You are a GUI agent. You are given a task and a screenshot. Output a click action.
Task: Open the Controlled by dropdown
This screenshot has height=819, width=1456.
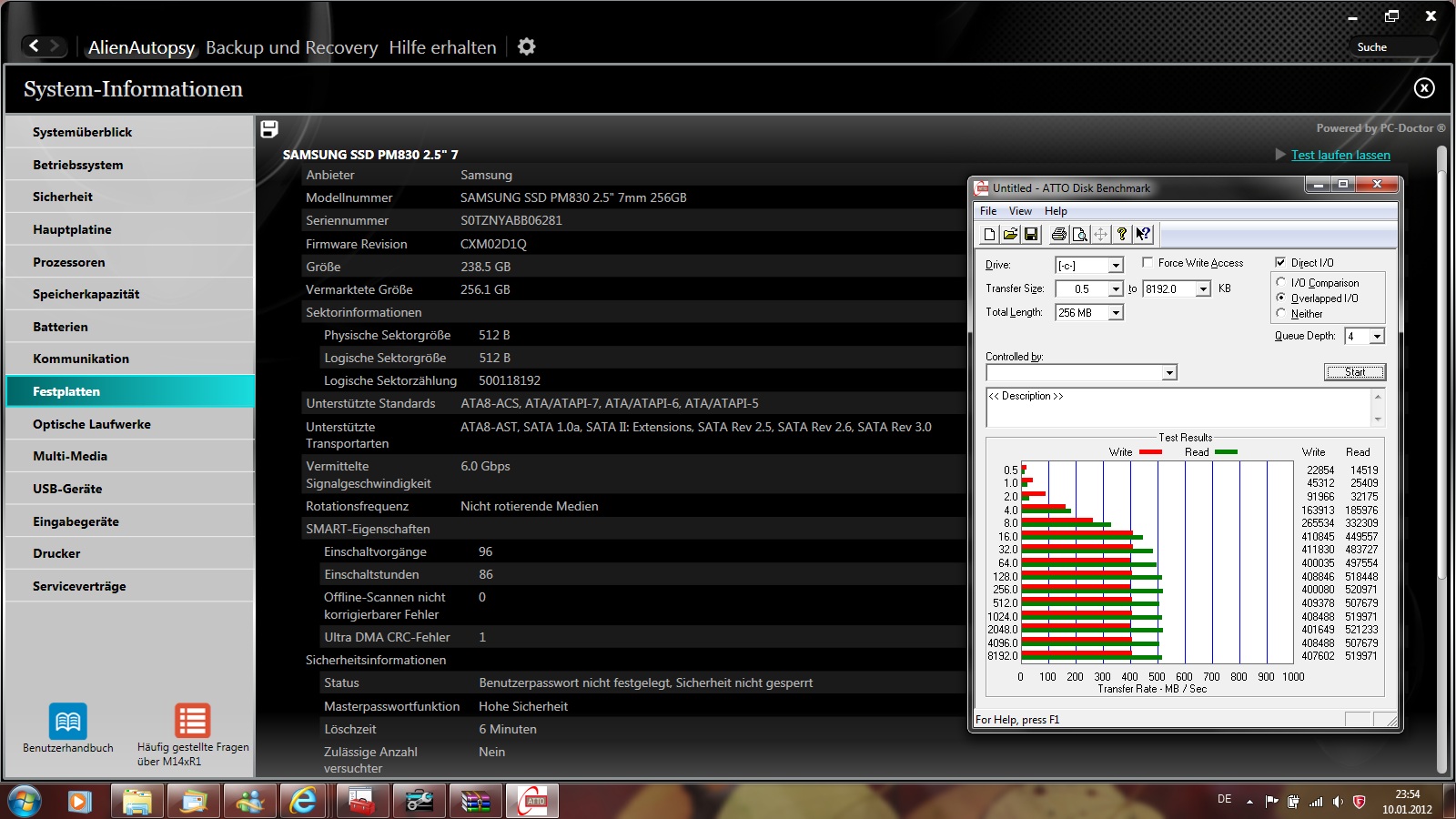coord(1169,372)
